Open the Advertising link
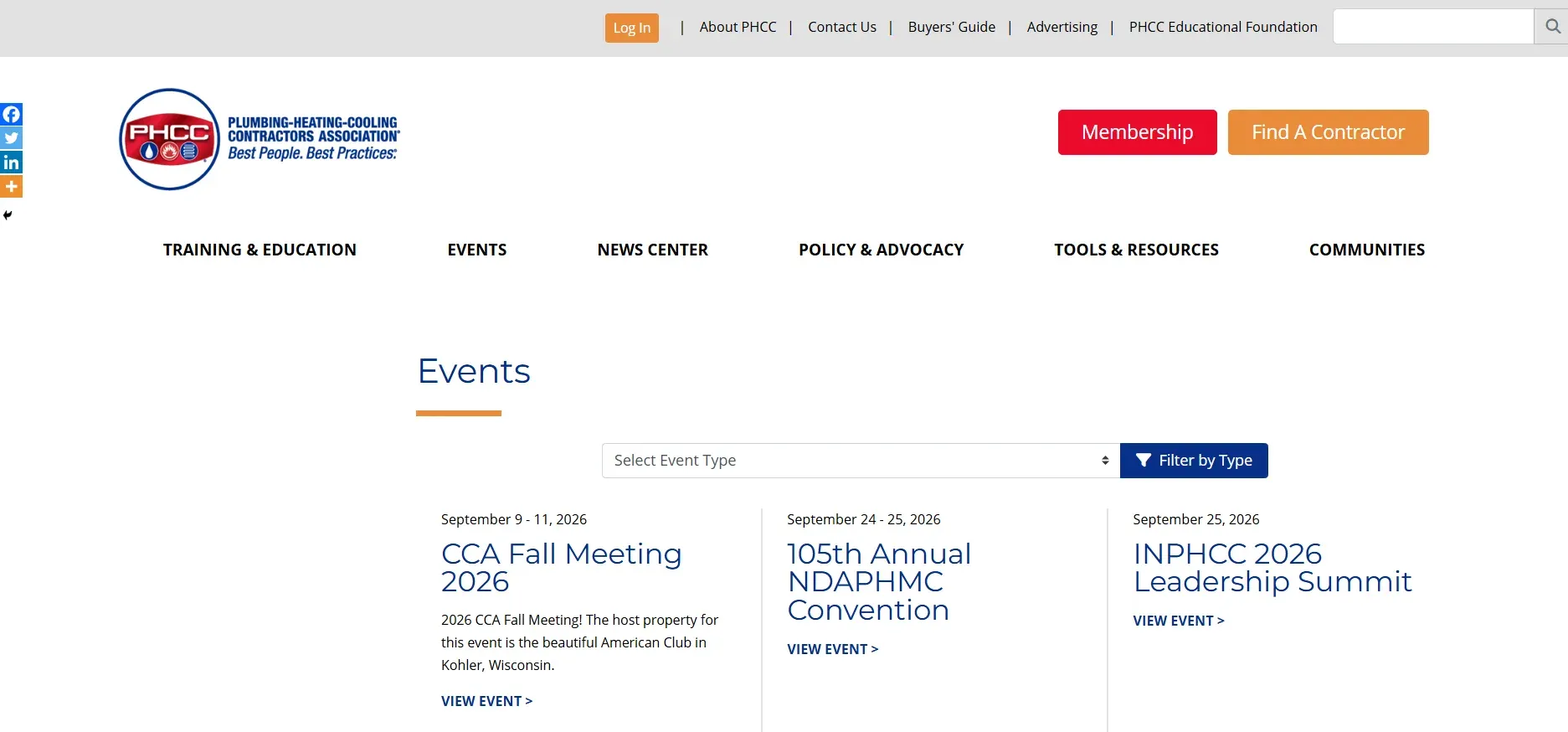1568x732 pixels. coord(1062,27)
